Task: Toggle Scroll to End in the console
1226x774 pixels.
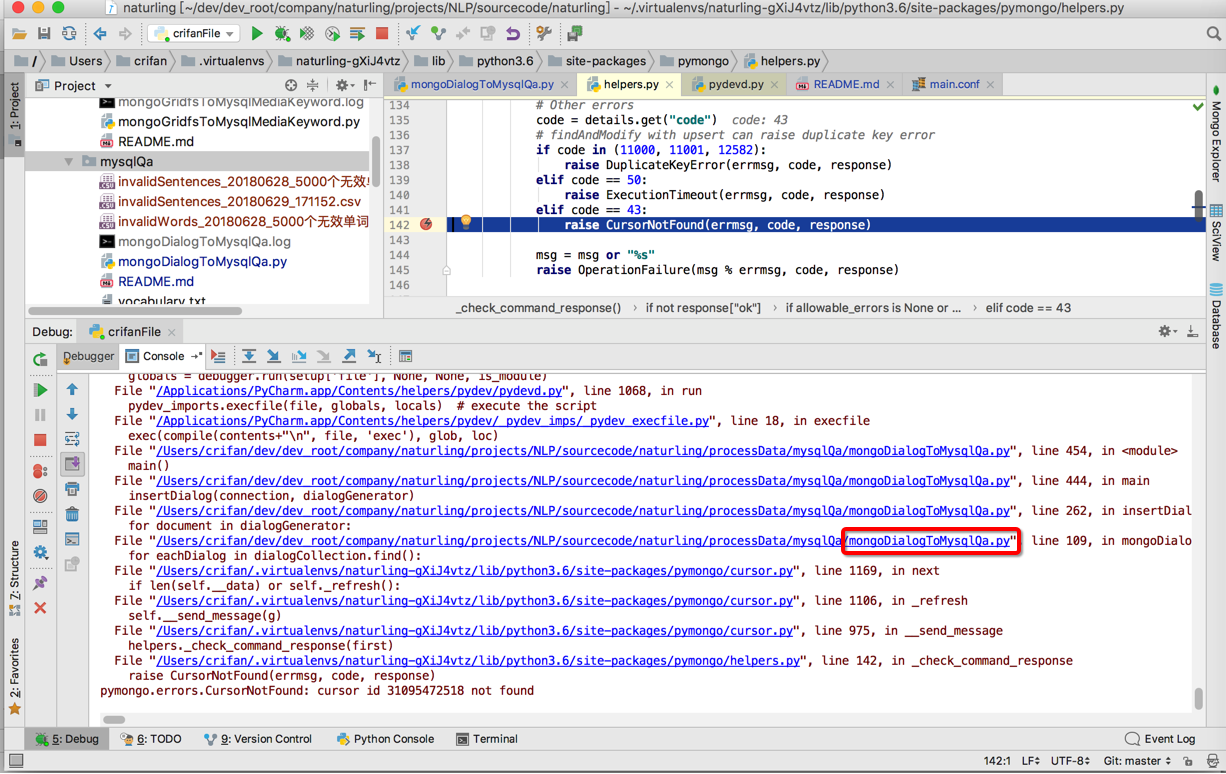Action: 72,464
